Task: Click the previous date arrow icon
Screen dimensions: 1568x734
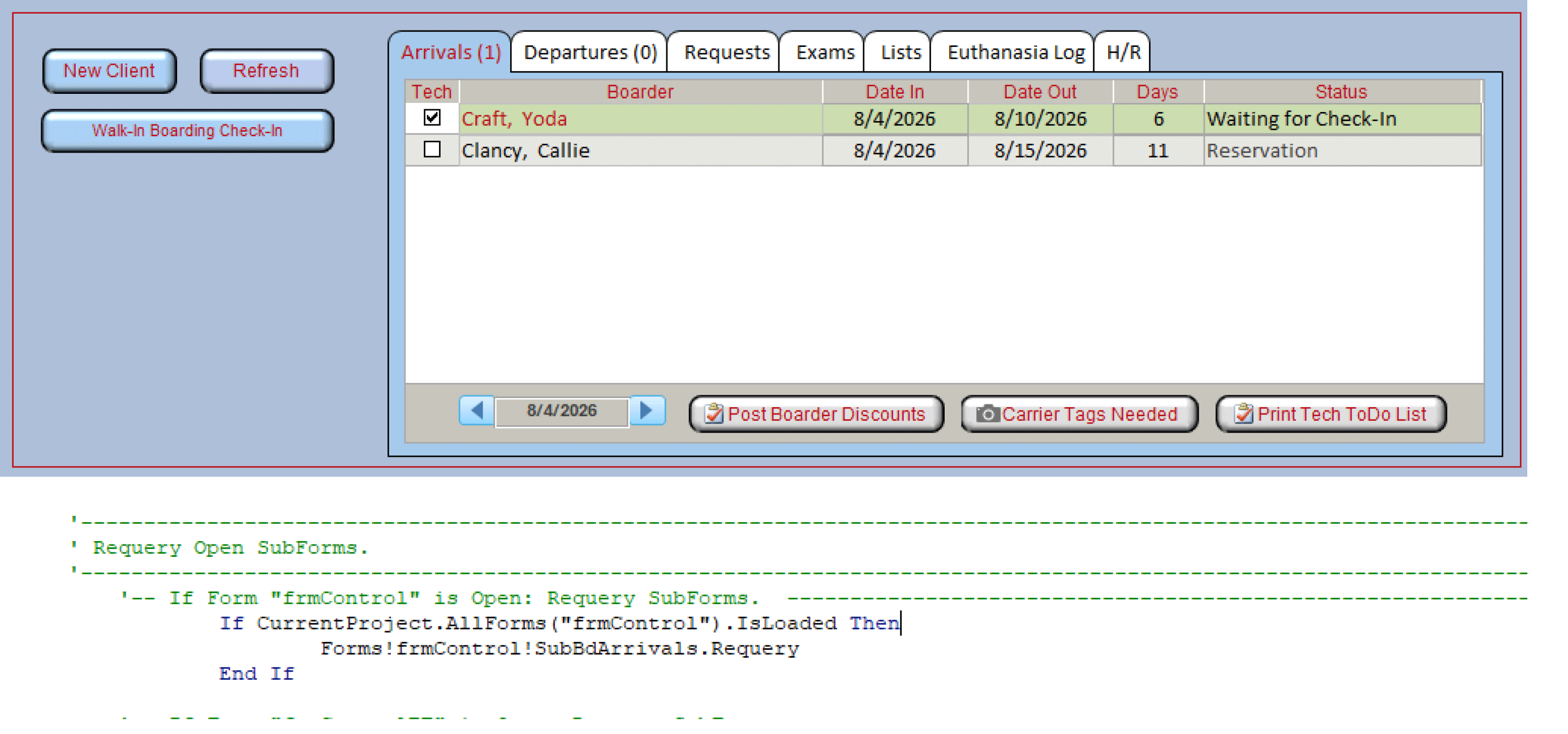Action: pos(477,411)
